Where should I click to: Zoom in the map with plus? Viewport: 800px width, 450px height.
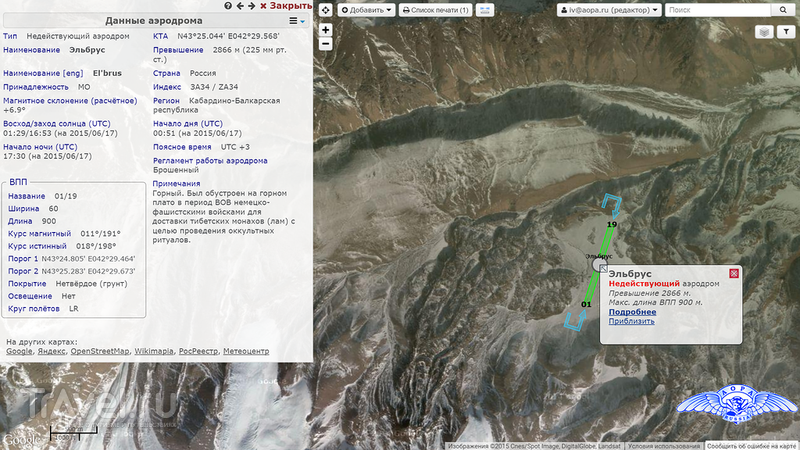[326, 30]
